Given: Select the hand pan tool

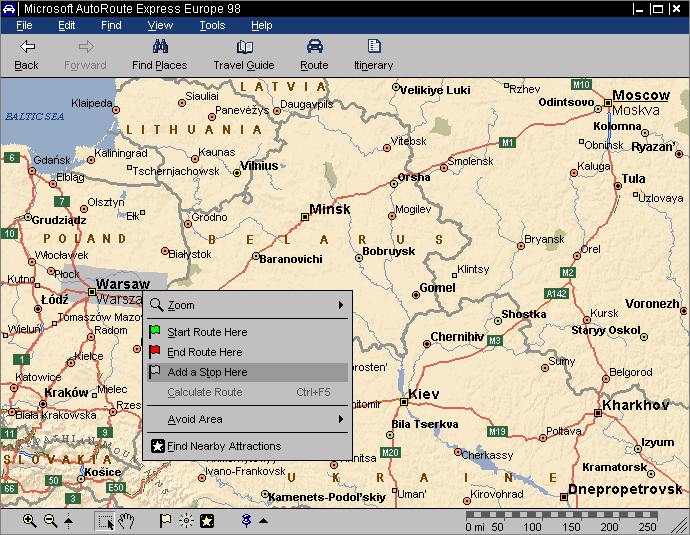Looking at the screenshot, I should (126, 521).
